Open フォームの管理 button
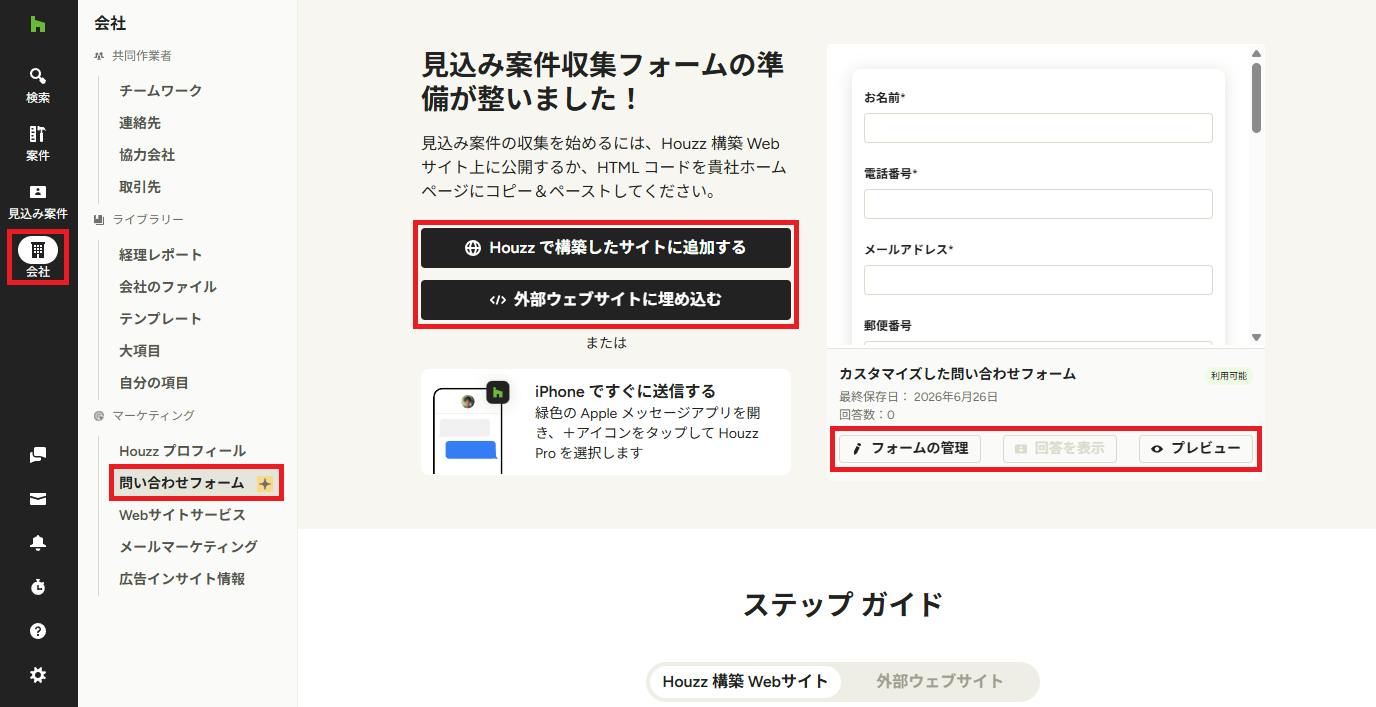Image resolution: width=1376 pixels, height=707 pixels. [910, 449]
